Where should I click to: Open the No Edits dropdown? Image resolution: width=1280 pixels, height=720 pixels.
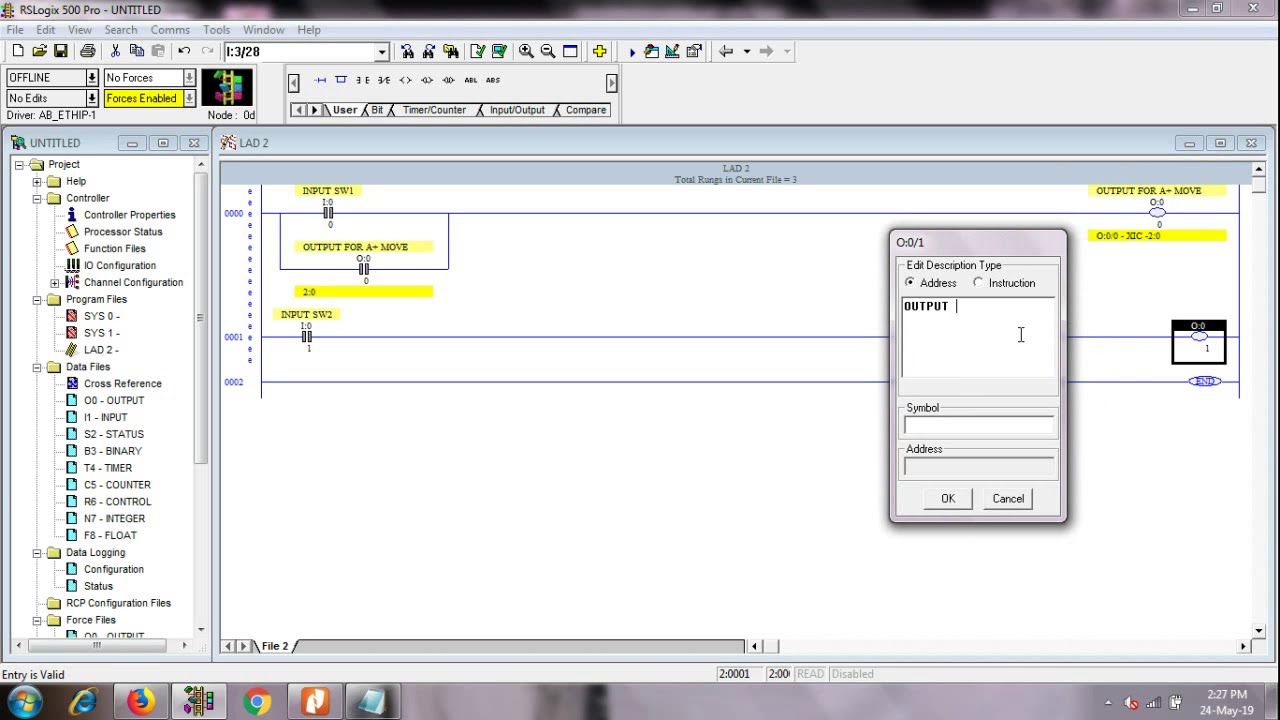point(92,98)
